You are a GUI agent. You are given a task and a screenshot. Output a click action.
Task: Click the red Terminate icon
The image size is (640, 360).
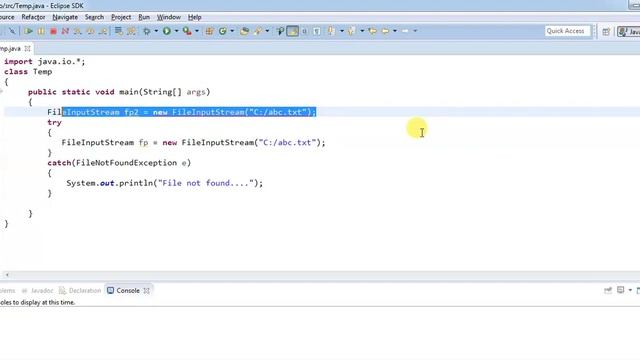[53, 31]
